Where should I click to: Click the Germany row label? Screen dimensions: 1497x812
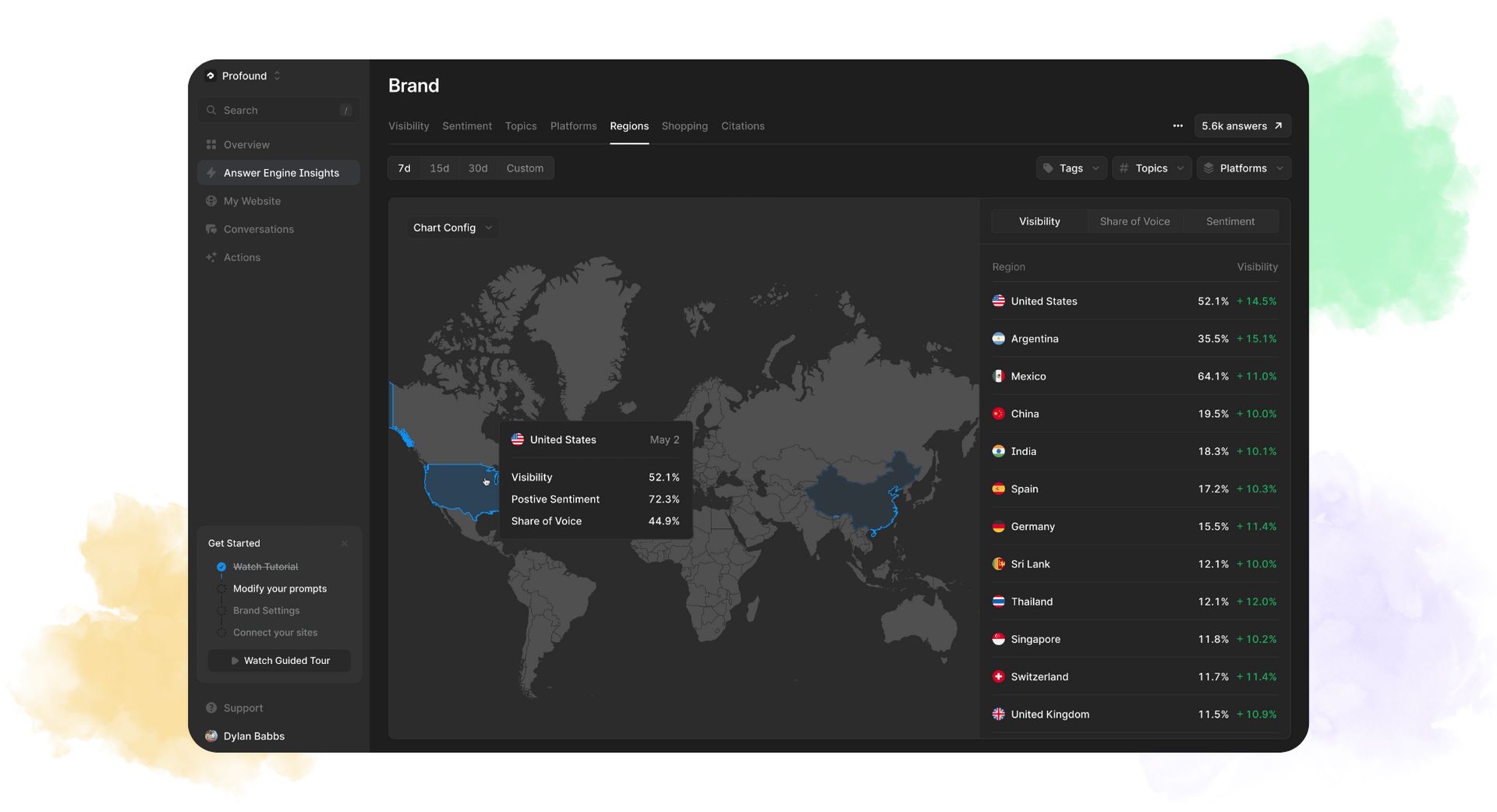pos(1033,527)
